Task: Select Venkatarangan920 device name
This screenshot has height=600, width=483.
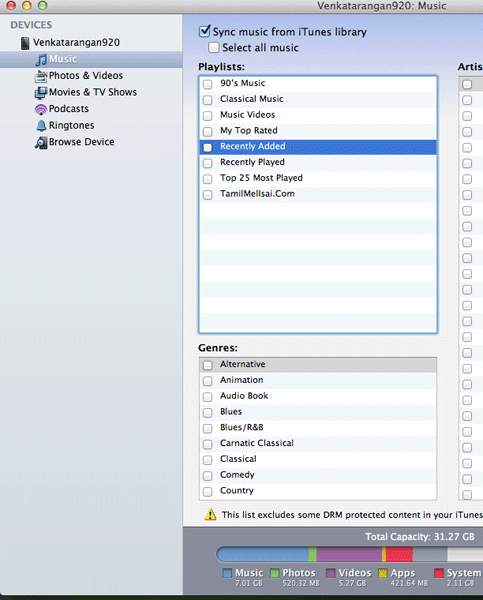Action: click(76, 42)
